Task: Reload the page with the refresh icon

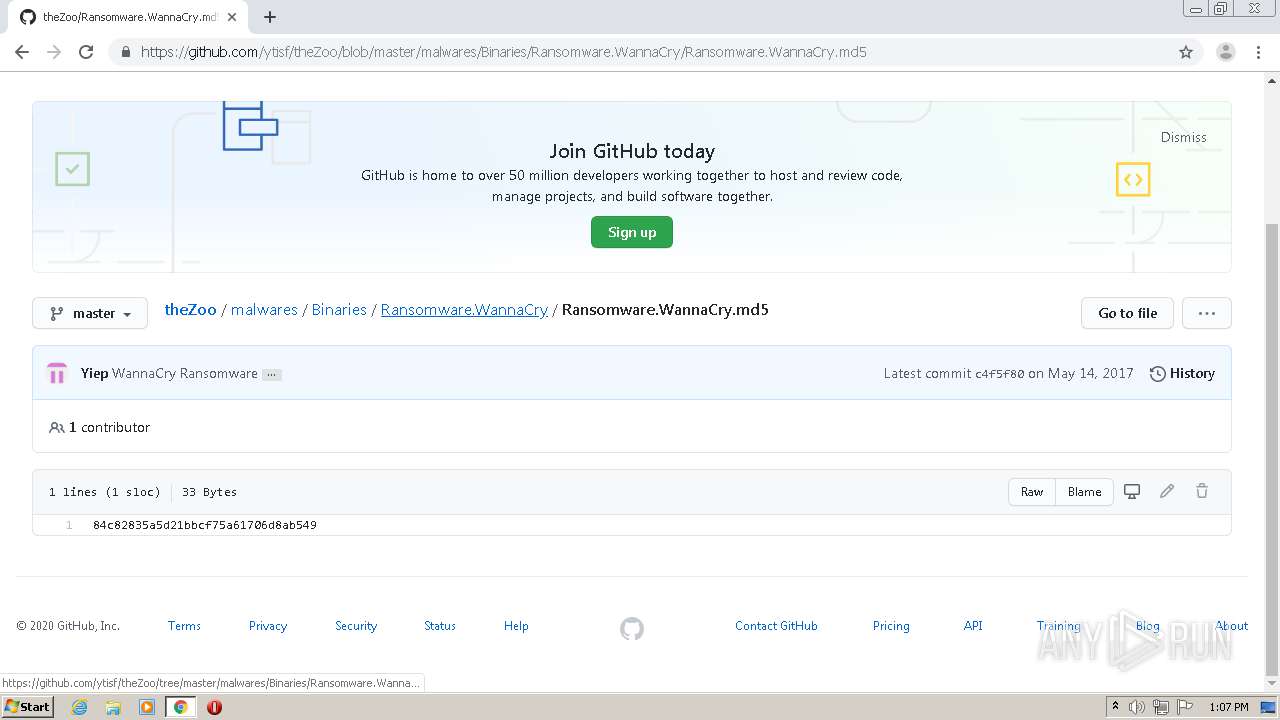Action: tap(86, 52)
